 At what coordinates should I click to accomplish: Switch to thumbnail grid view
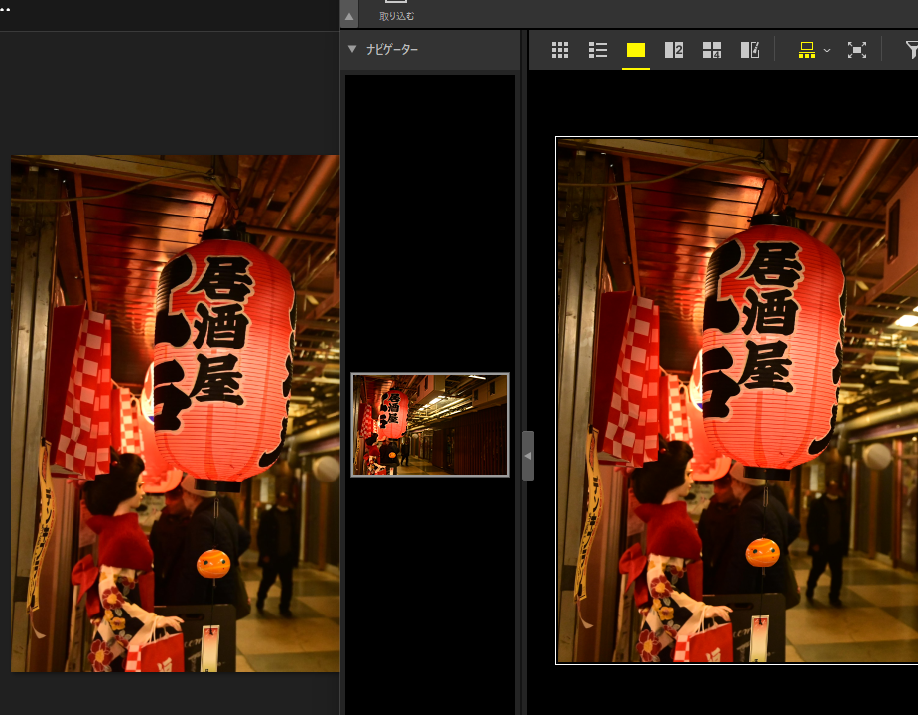tap(560, 50)
